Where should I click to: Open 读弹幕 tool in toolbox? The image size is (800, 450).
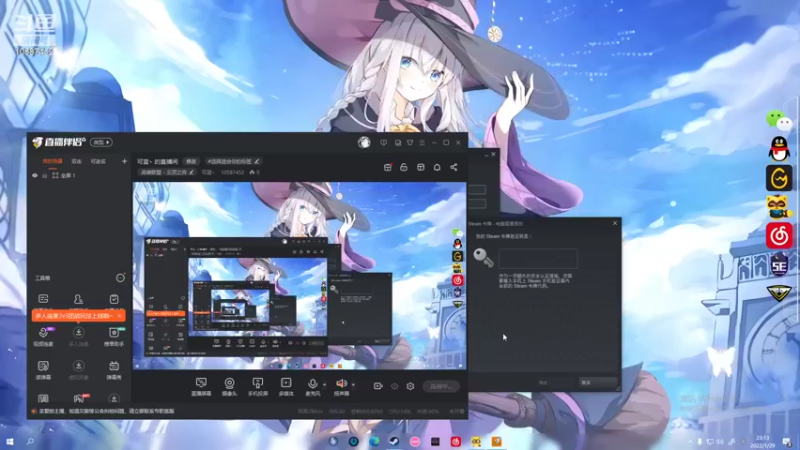43,370
